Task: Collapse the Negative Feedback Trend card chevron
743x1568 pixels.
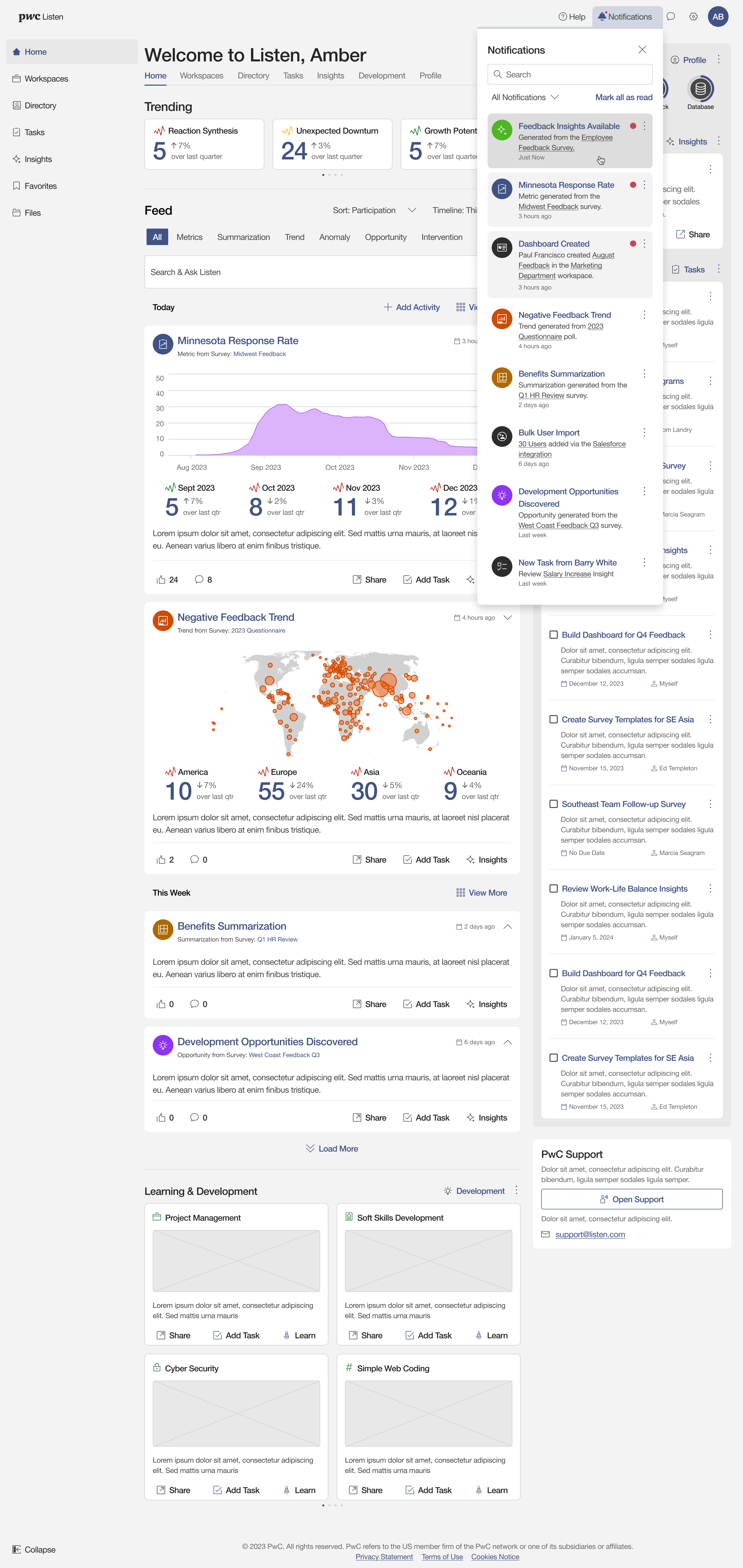Action: pyautogui.click(x=507, y=617)
